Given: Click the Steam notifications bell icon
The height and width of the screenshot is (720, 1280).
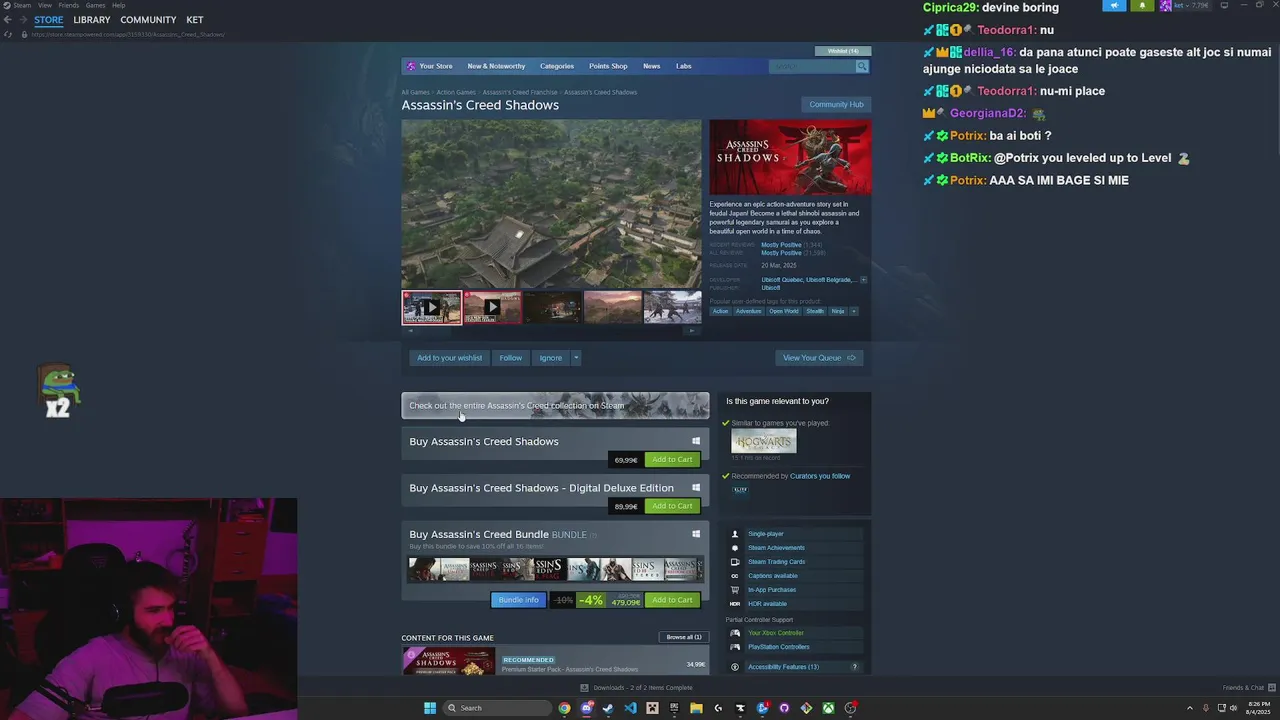Looking at the screenshot, I should coord(1143,5).
